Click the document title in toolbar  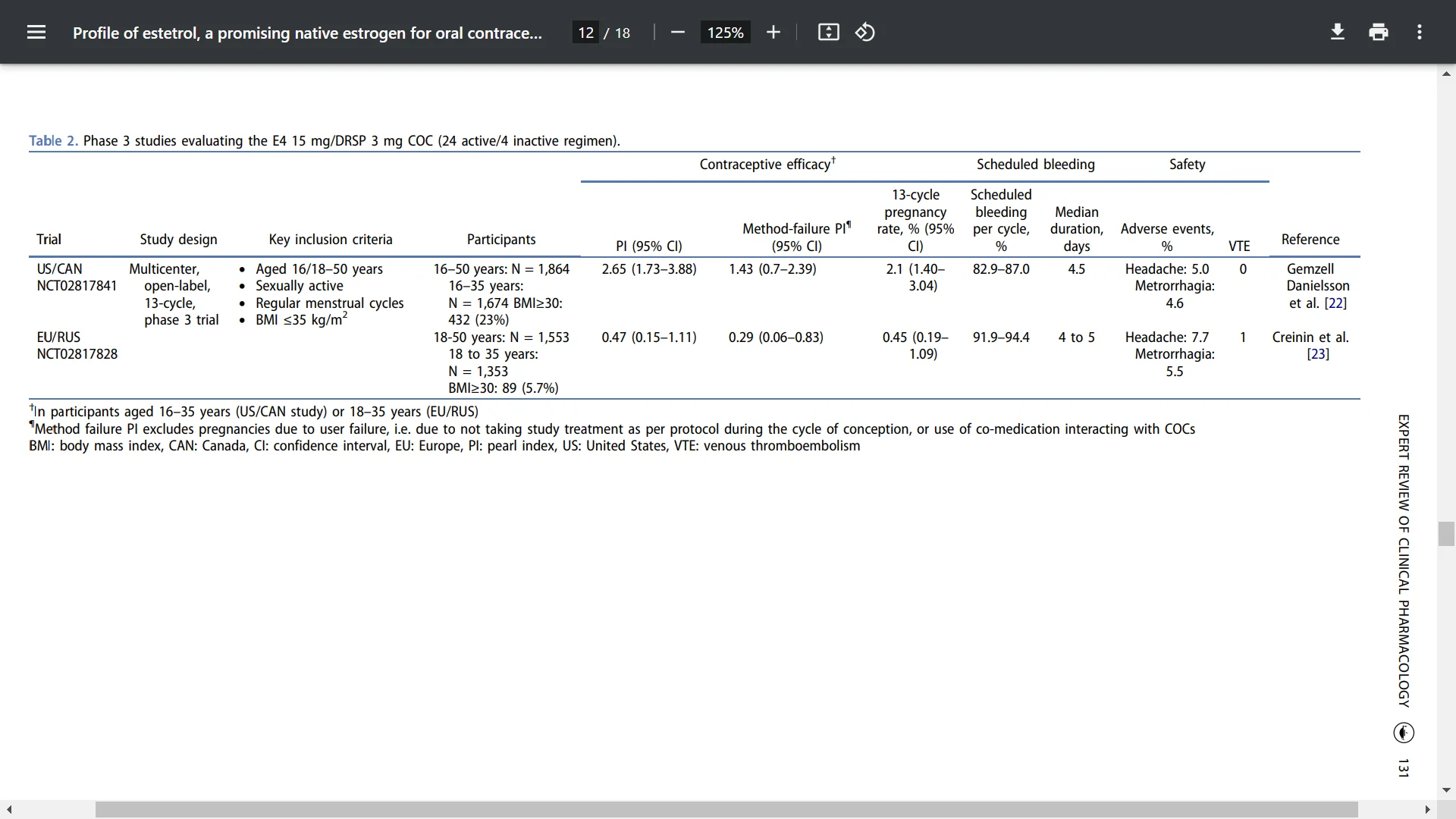(x=307, y=33)
